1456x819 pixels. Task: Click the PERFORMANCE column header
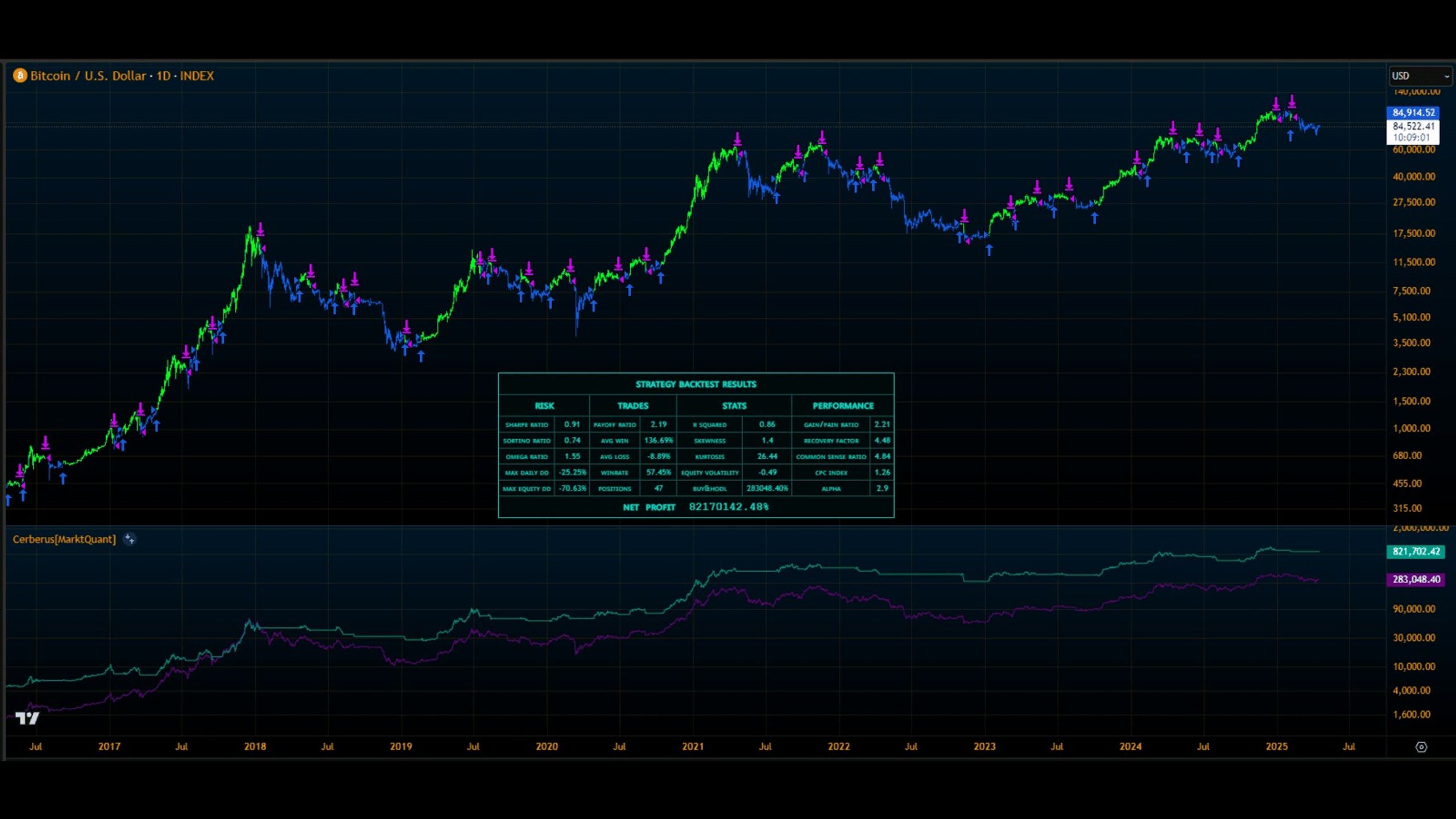[843, 406]
